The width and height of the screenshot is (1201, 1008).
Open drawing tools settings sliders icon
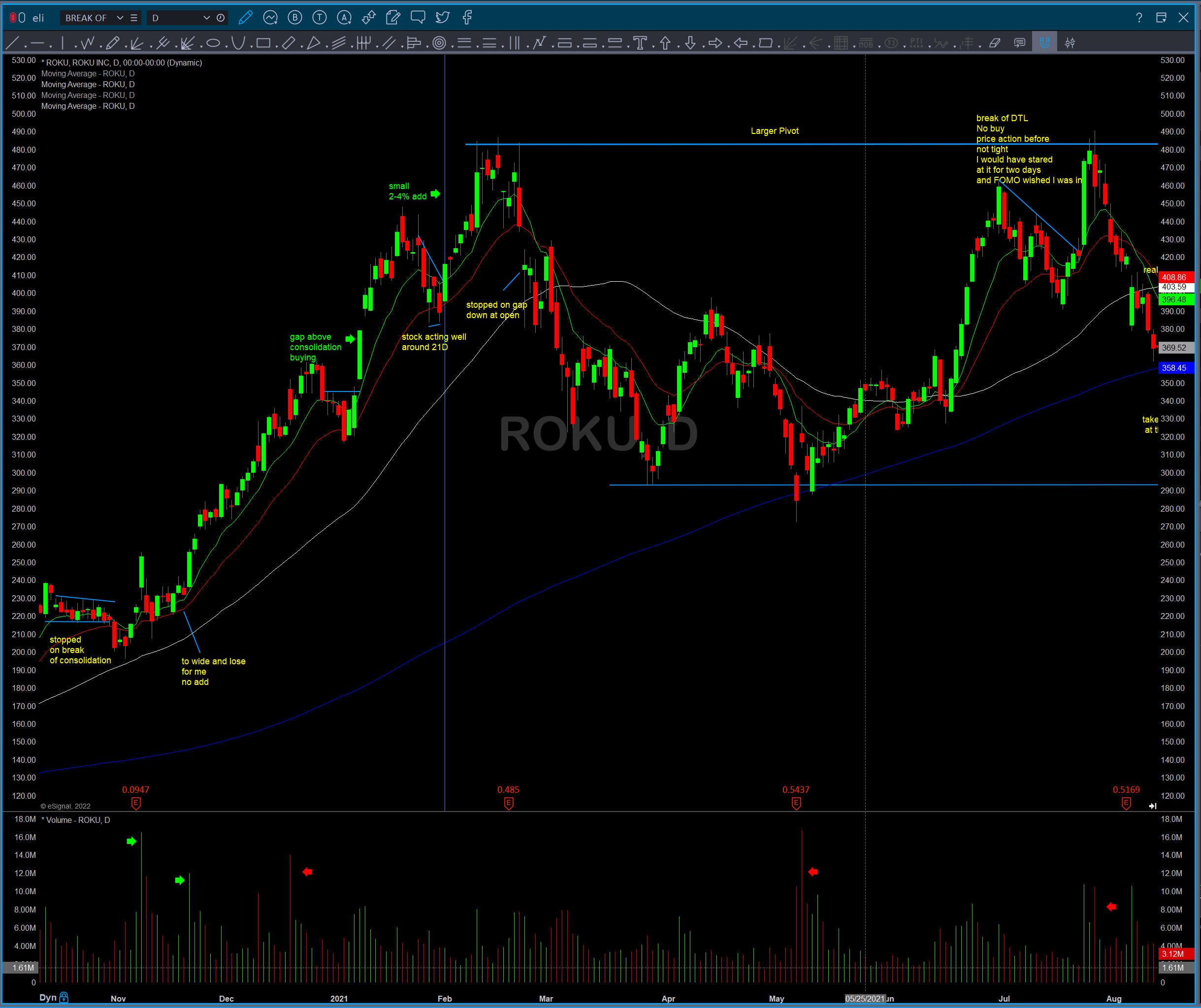click(x=1070, y=43)
